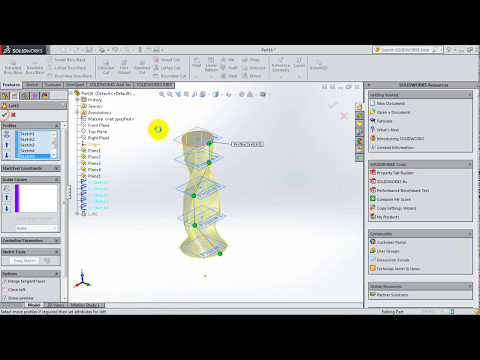This screenshot has height=360, width=480.
Task: Click the Revolved Boss/Base tool
Action: pos(35,67)
